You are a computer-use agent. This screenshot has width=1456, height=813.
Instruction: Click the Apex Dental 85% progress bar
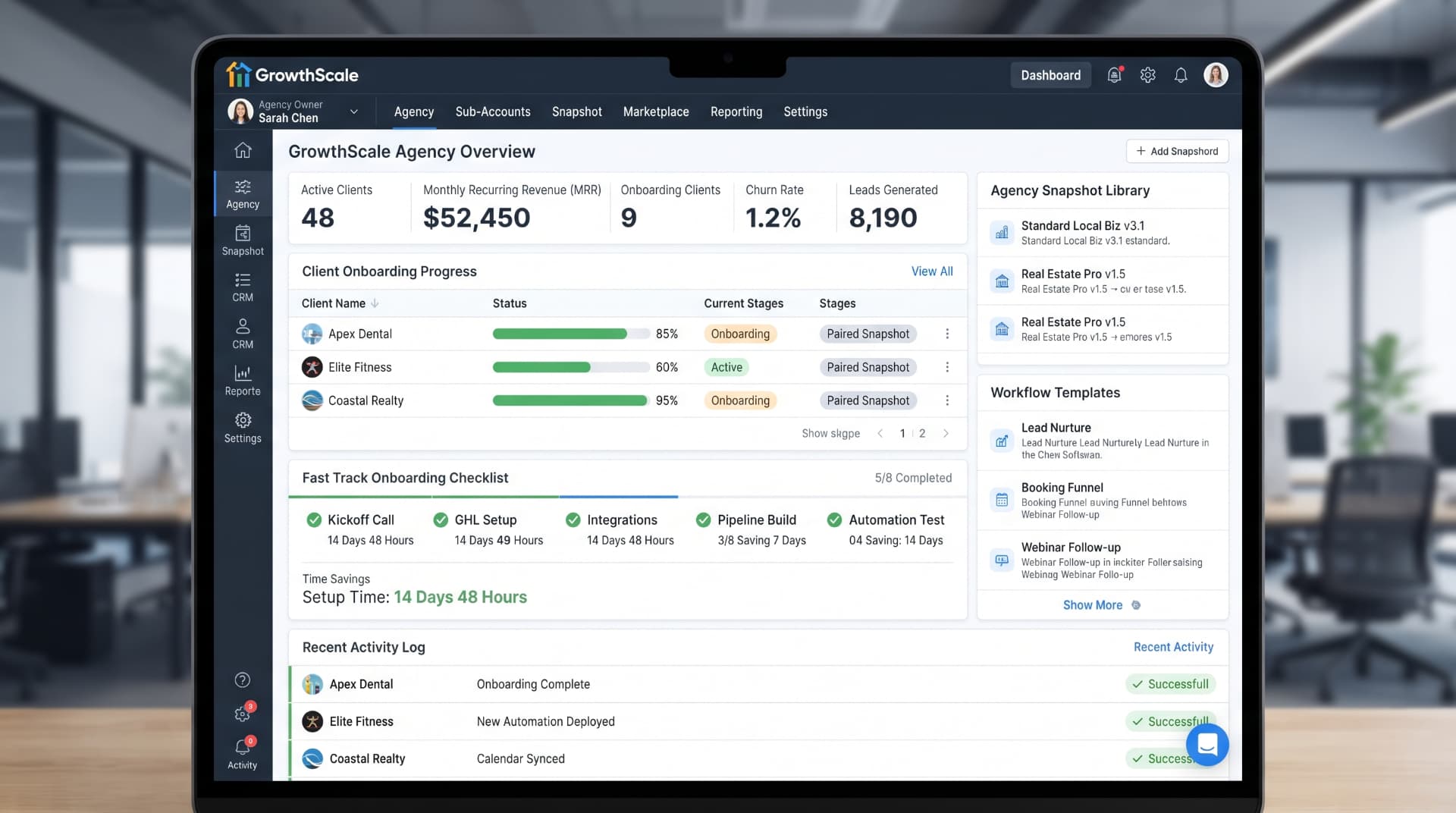(570, 334)
